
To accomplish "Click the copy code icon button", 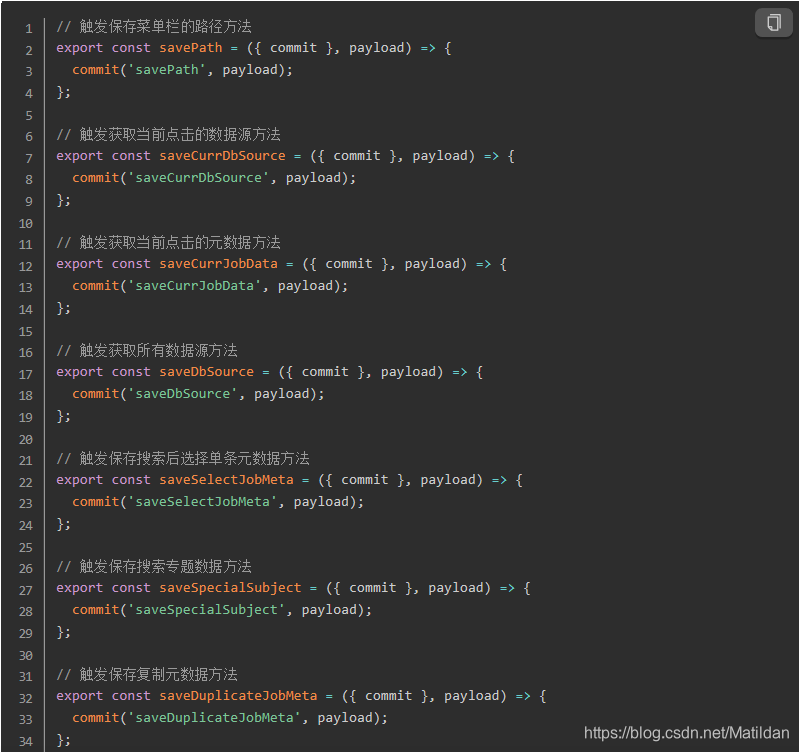I will click(773, 22).
